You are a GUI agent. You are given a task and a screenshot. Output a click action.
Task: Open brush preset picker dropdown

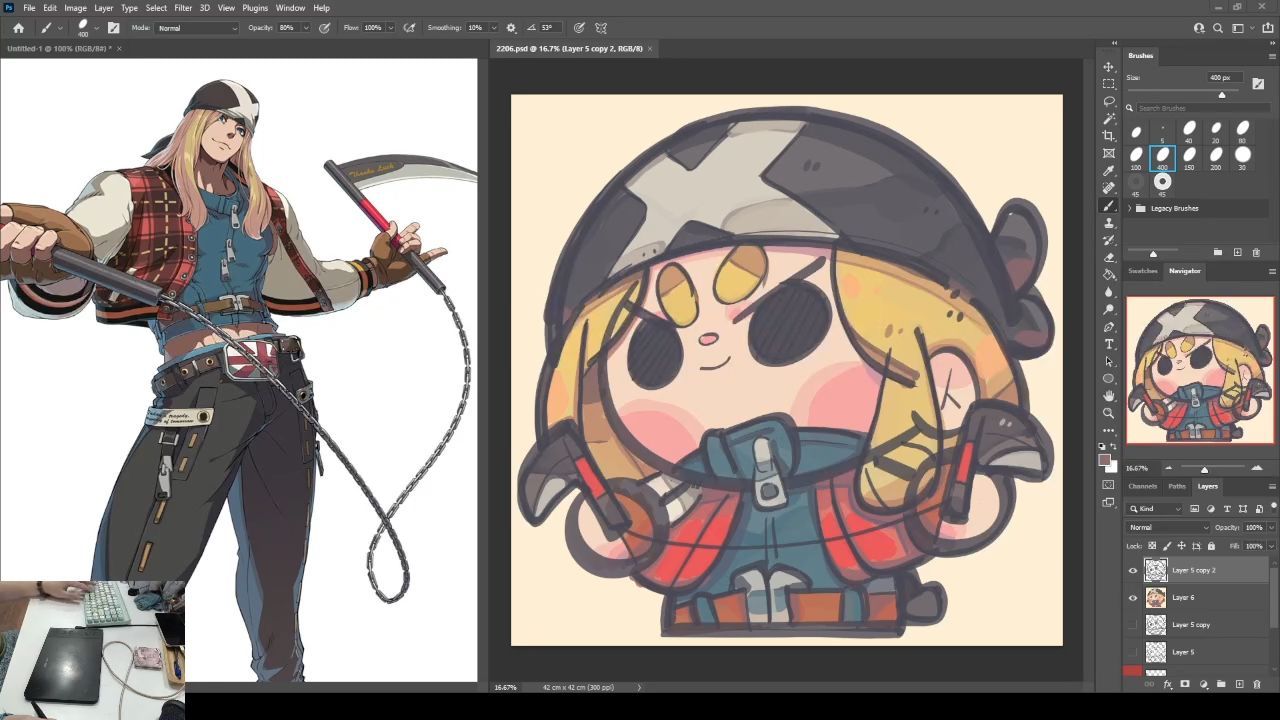[x=95, y=28]
